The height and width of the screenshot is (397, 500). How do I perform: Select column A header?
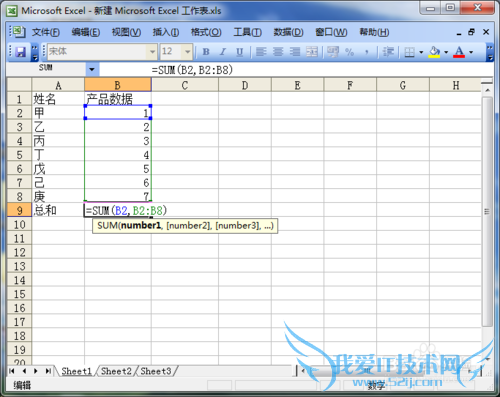(x=58, y=85)
